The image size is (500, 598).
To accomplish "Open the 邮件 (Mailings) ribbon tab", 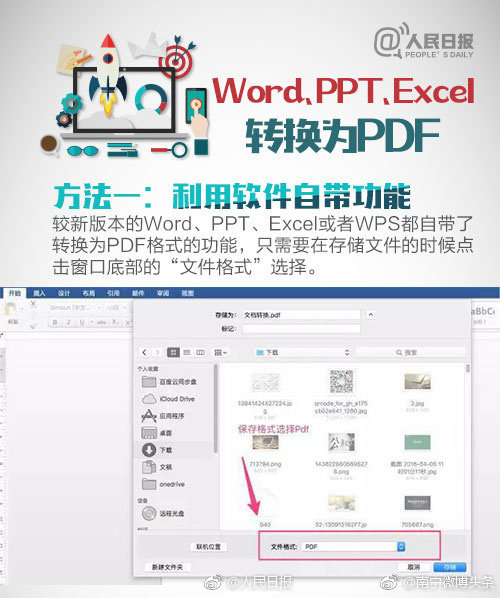I will 138,293.
